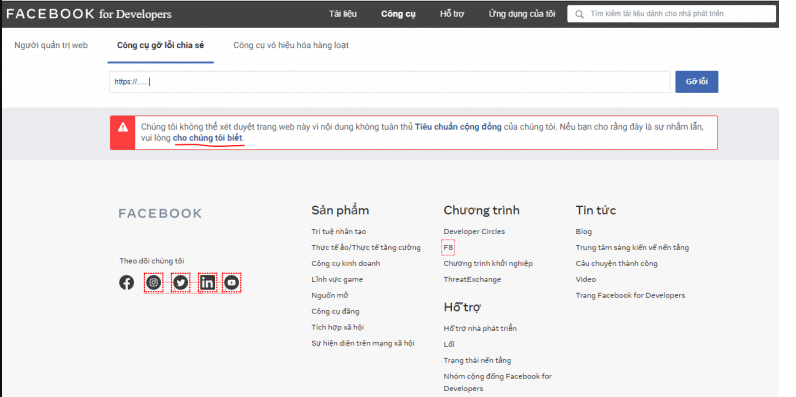Select Công cụ gỡ lỗi chia sẻ tab
796x397 pixels.
(160, 45)
